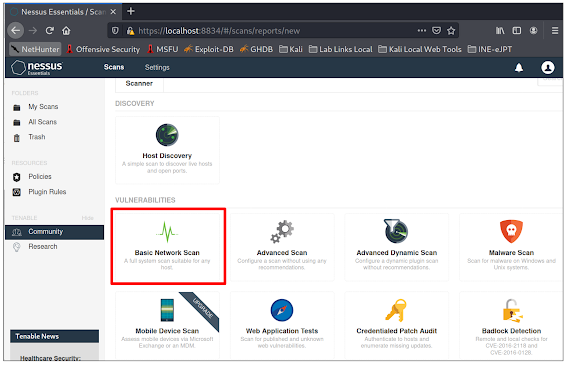Open the MSFU bookmark

163,49
